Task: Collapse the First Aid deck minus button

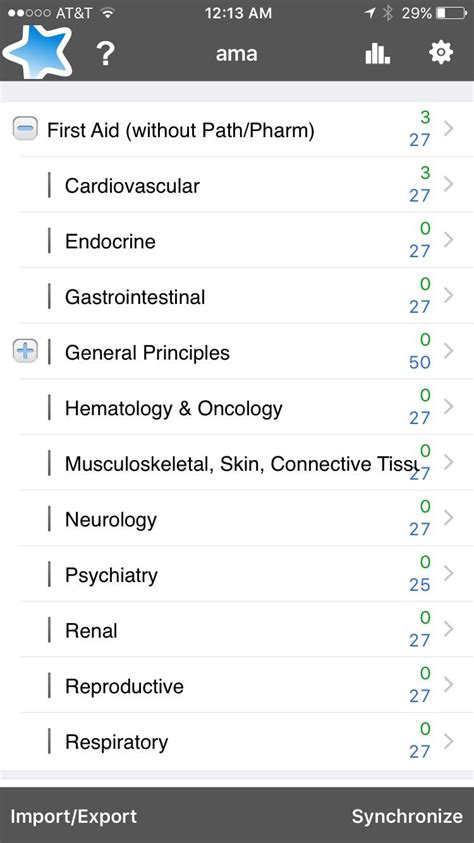Action: pos(25,130)
